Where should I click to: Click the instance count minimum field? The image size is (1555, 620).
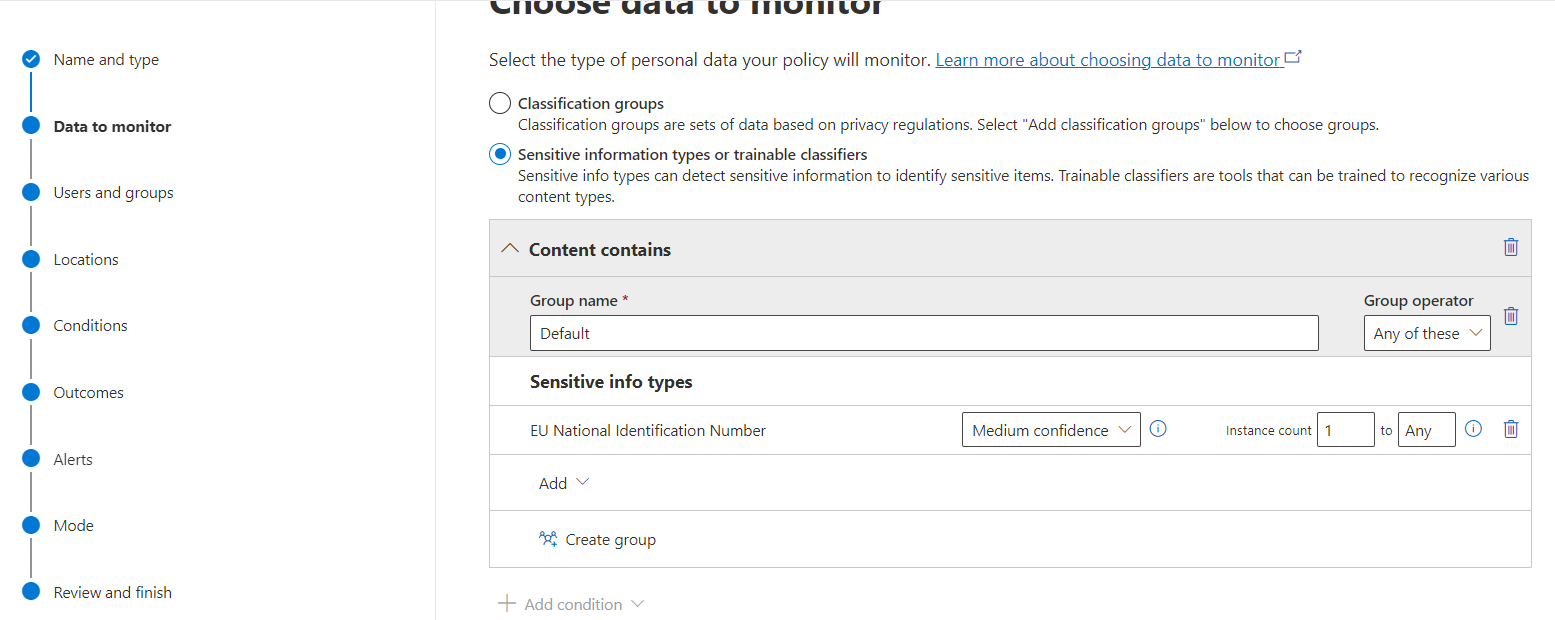1345,430
